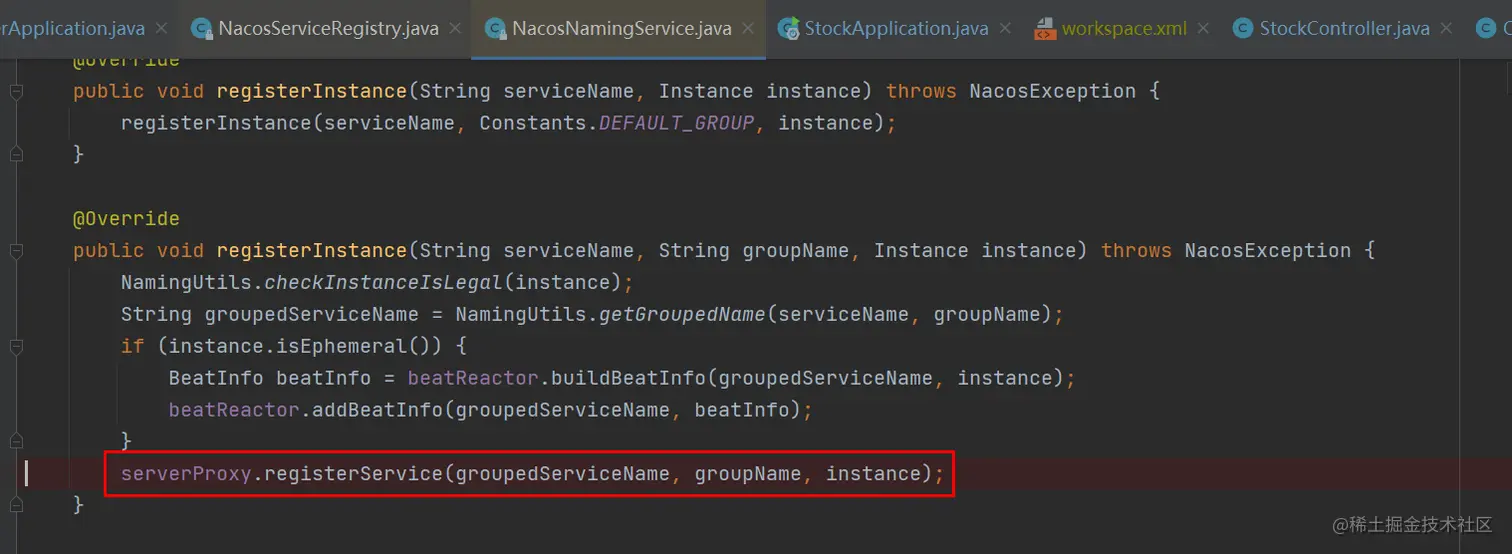The image size is (1512, 554).
Task: Switch to the workspace.xml tab
Action: tap(1123, 28)
